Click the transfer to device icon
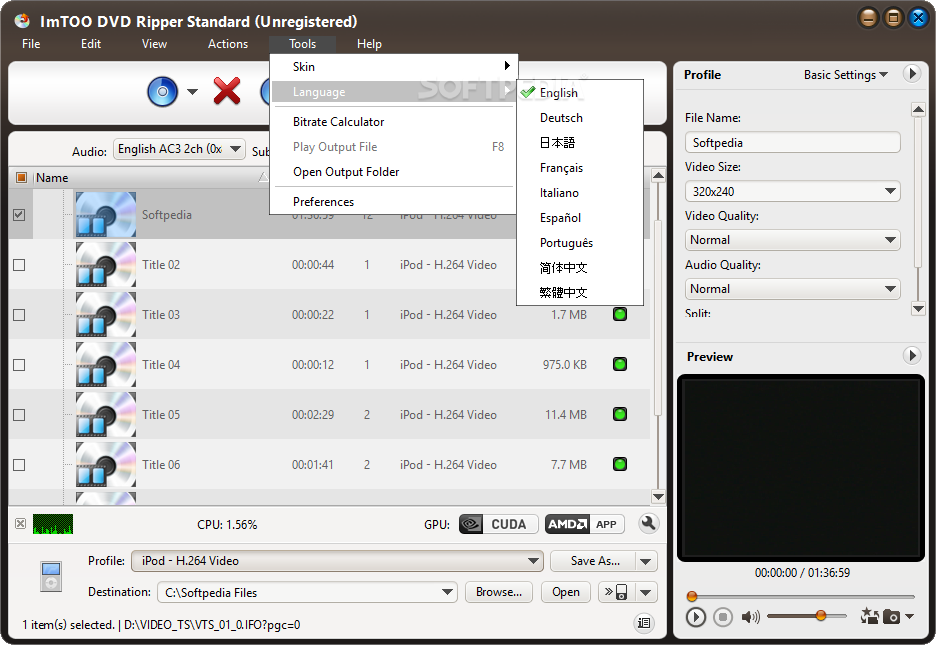 point(616,592)
